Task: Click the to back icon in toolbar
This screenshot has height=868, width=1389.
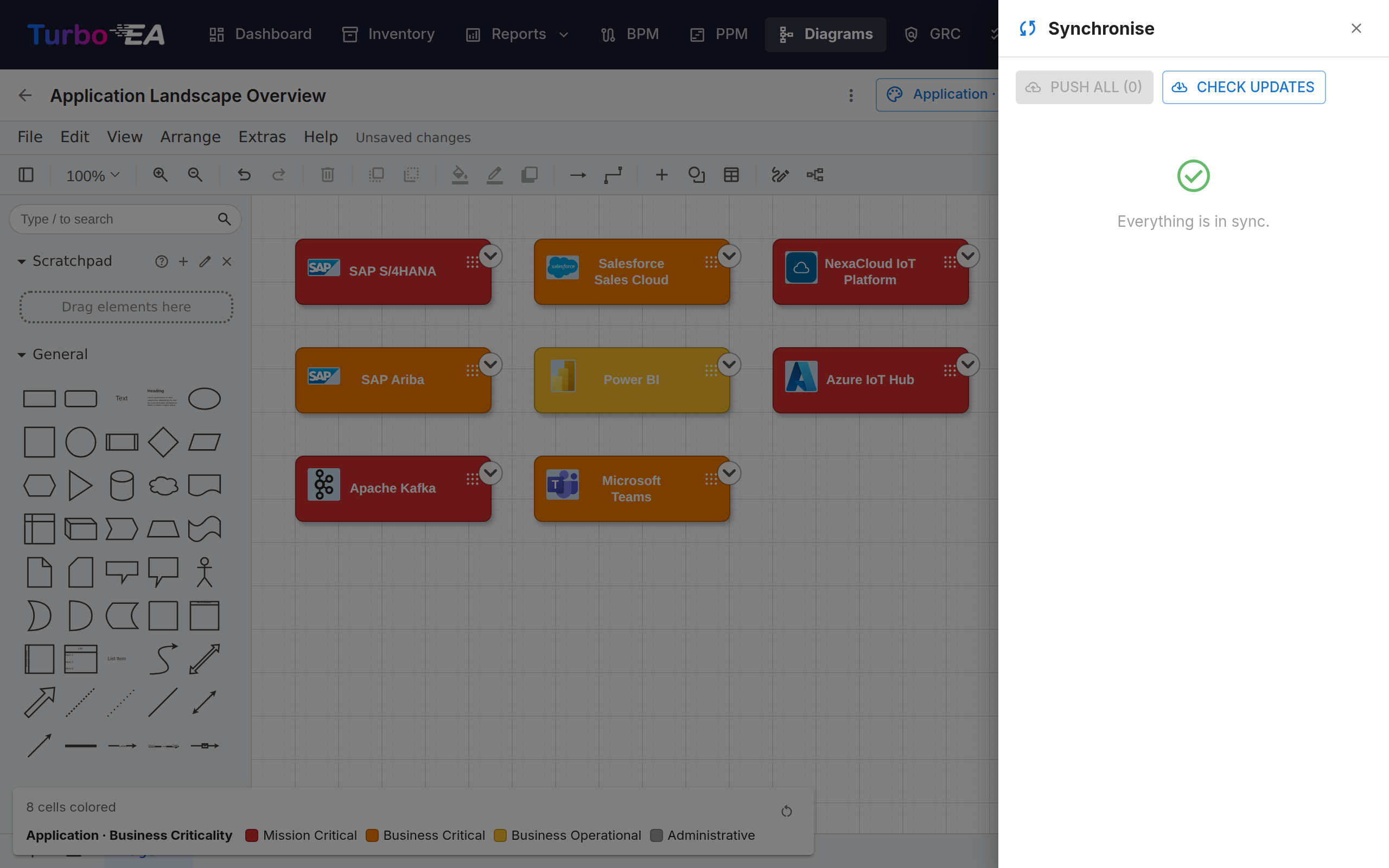Action: coord(411,175)
